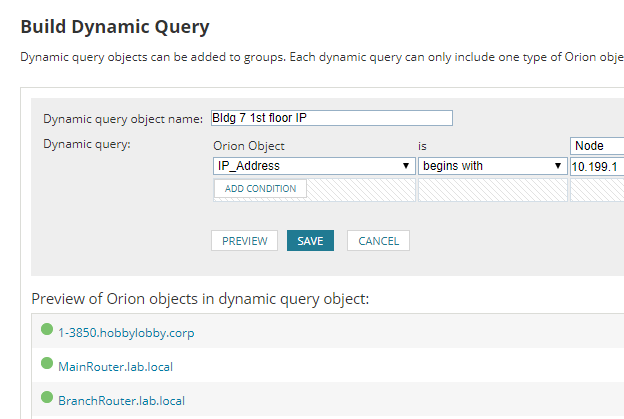The width and height of the screenshot is (624, 419).
Task: Click green status icon beside BranchRouter.lab.local
Action: coord(47,398)
